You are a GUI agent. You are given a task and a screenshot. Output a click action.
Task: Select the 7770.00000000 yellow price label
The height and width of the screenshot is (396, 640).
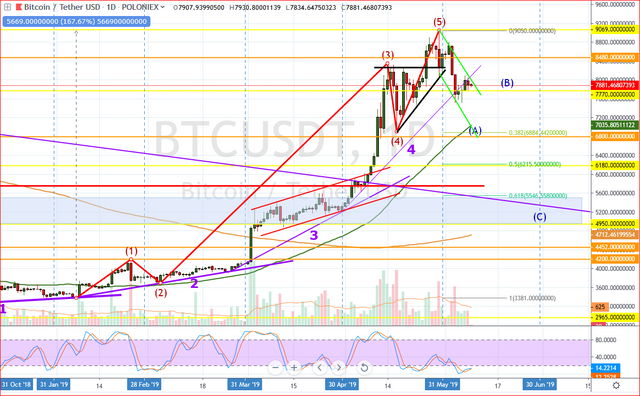tap(615, 94)
